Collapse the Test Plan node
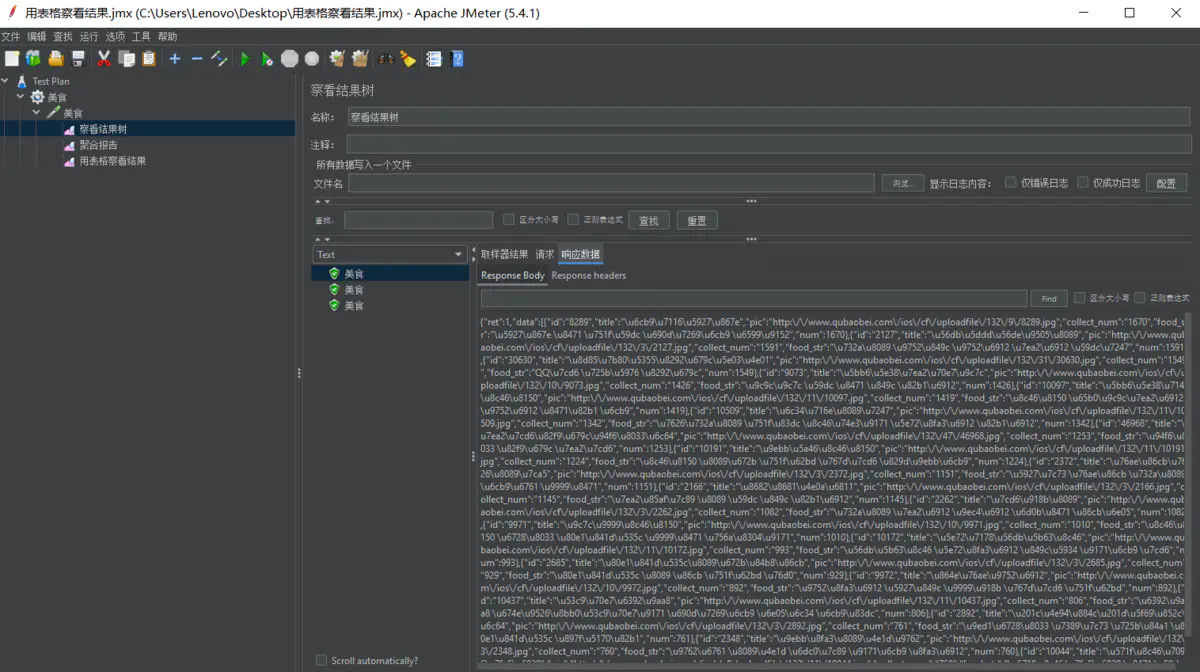This screenshot has height=672, width=1200. [x=5, y=81]
